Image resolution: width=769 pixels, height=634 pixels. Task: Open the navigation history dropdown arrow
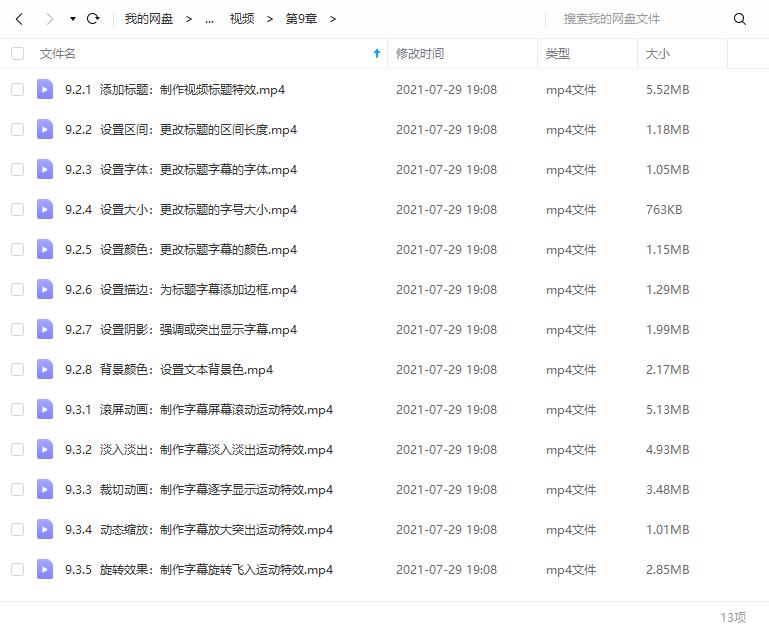[x=73, y=19]
